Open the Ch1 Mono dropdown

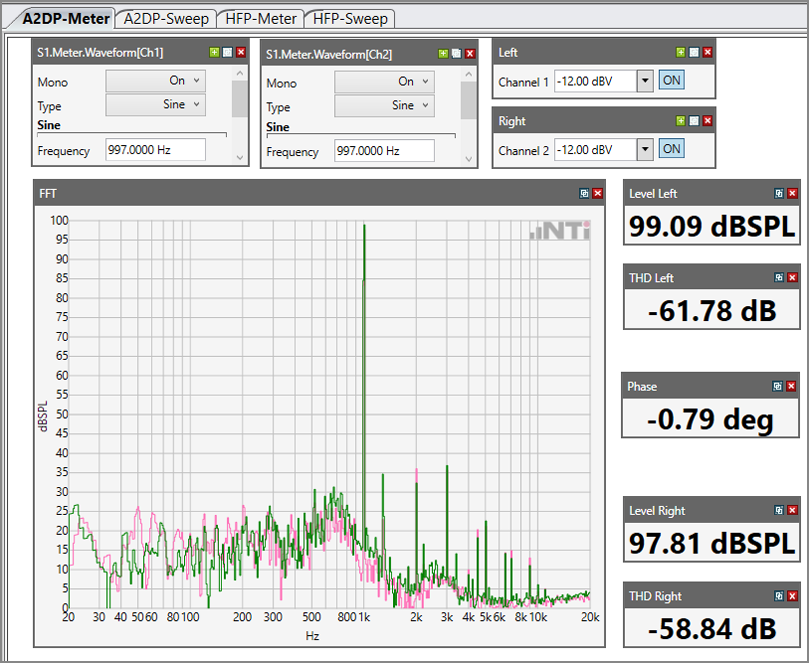coord(155,81)
